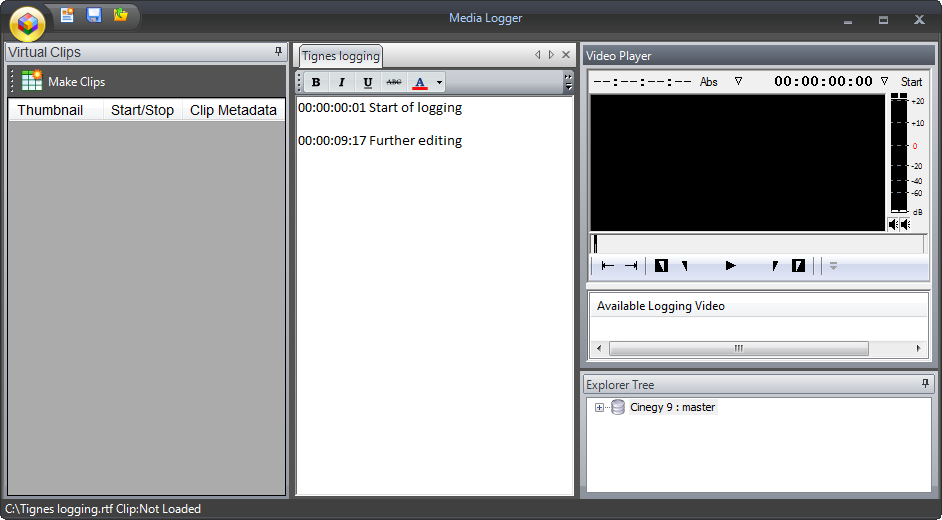The image size is (942, 520).
Task: Click the New document icon in title bar
Action: [x=67, y=15]
